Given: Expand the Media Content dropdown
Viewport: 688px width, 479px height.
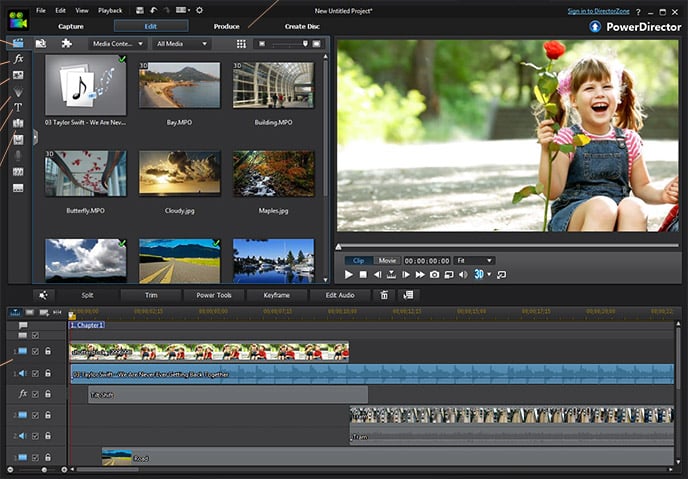Looking at the screenshot, I should pyautogui.click(x=118, y=43).
